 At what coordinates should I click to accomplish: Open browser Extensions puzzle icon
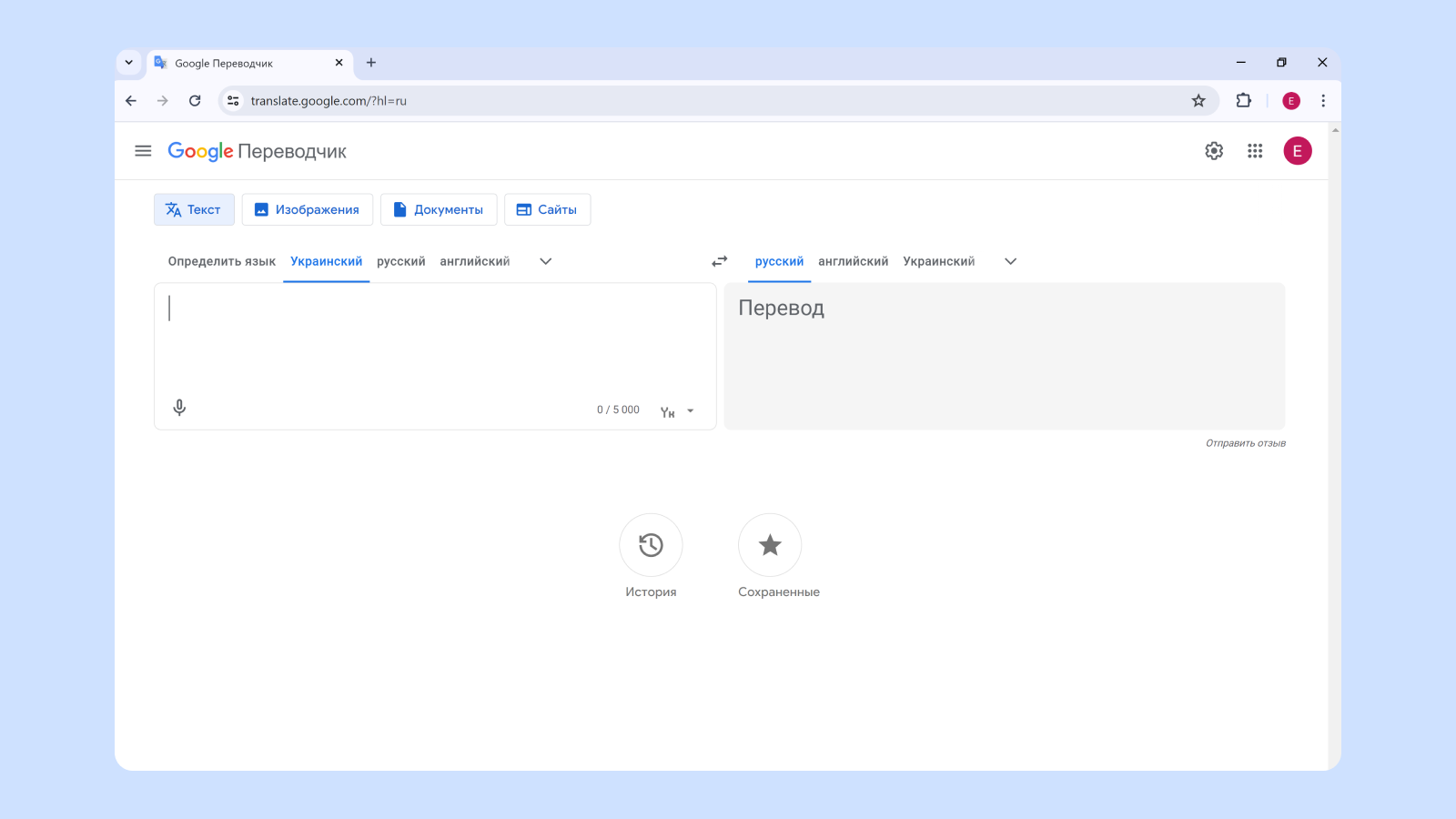point(1243,101)
